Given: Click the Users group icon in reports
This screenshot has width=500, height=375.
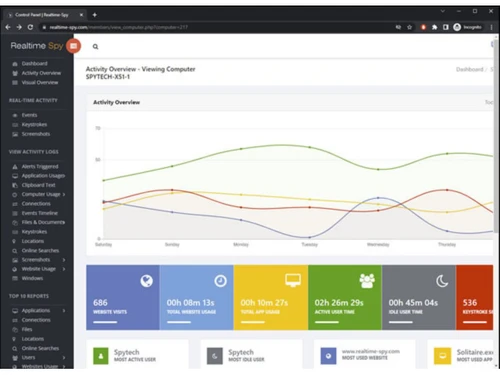Looking at the screenshot, I should pyautogui.click(x=15, y=358).
